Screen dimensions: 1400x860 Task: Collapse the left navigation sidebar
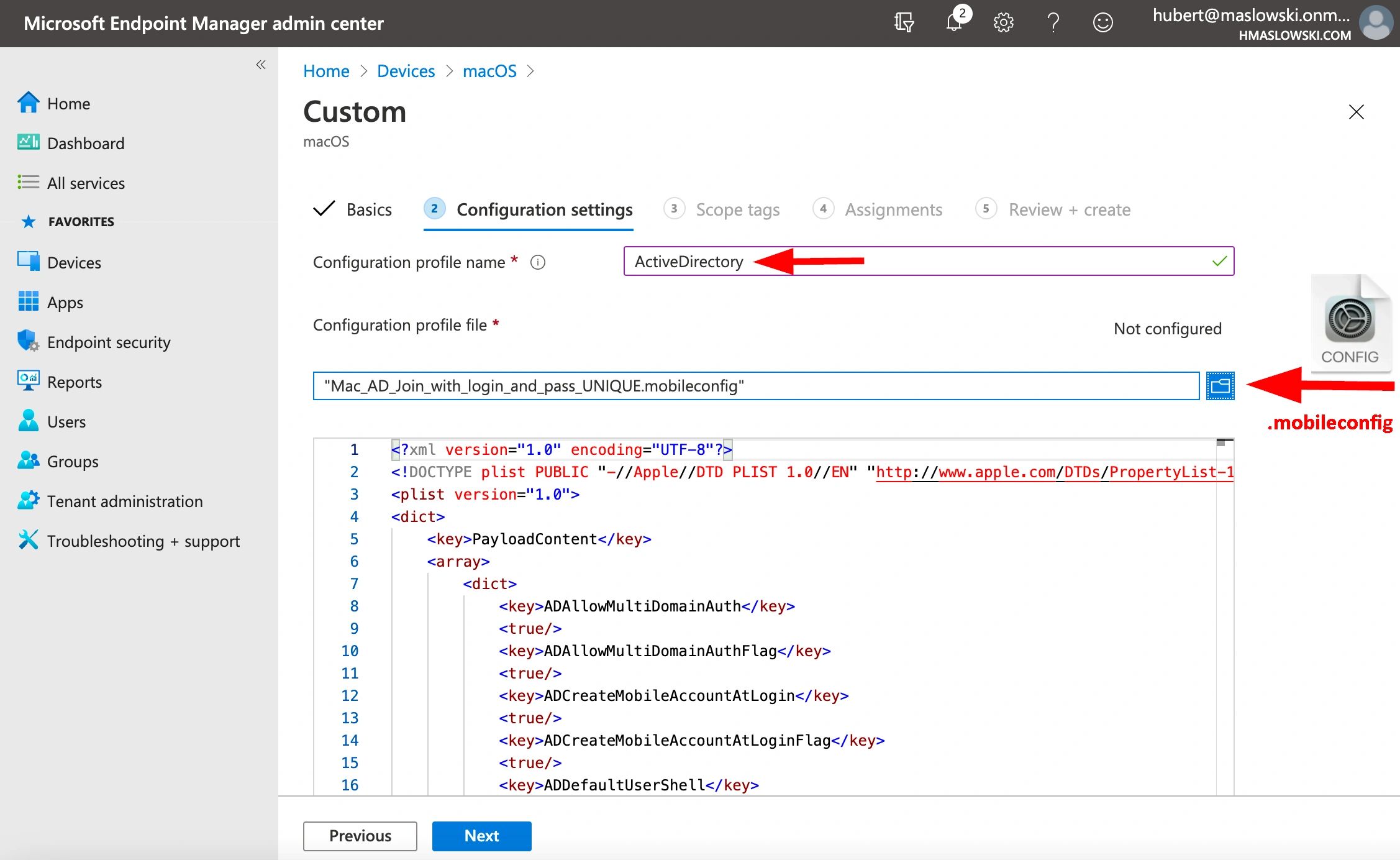261,65
